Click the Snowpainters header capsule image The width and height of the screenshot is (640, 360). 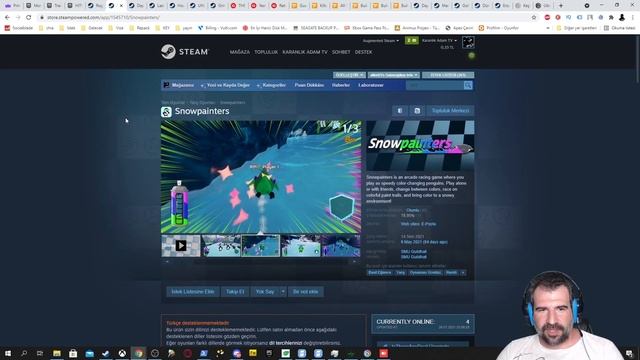(420, 145)
